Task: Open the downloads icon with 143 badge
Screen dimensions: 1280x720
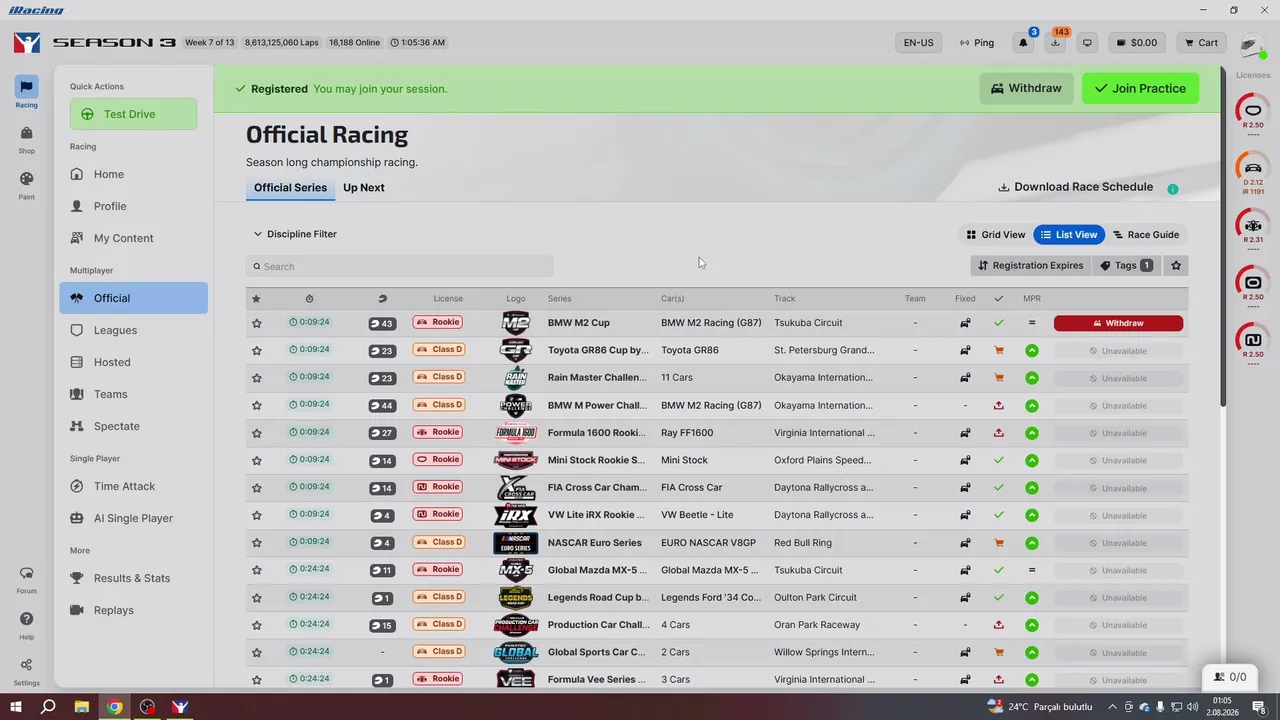Action: (1055, 43)
